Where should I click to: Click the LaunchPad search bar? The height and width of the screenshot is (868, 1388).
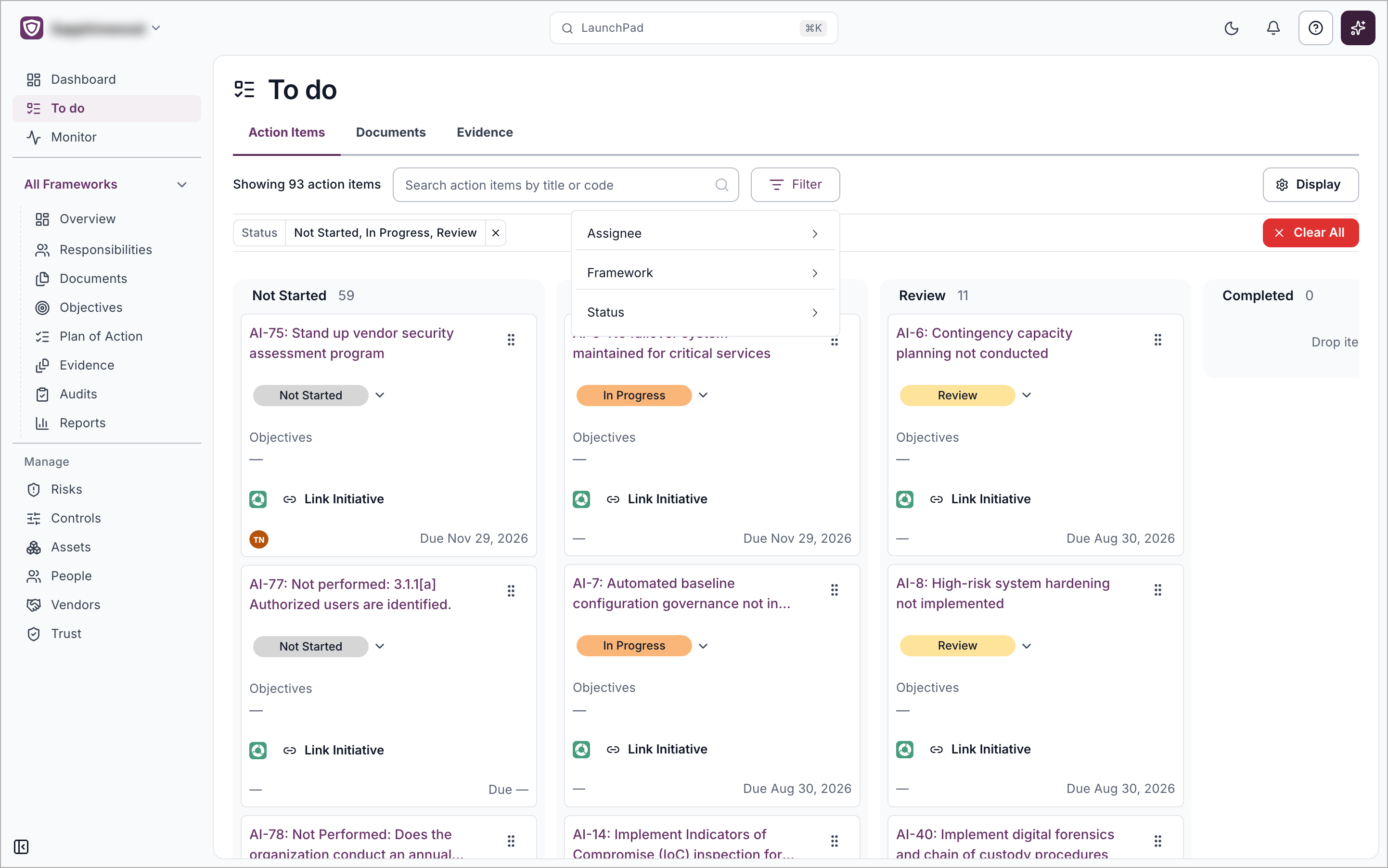tap(693, 28)
